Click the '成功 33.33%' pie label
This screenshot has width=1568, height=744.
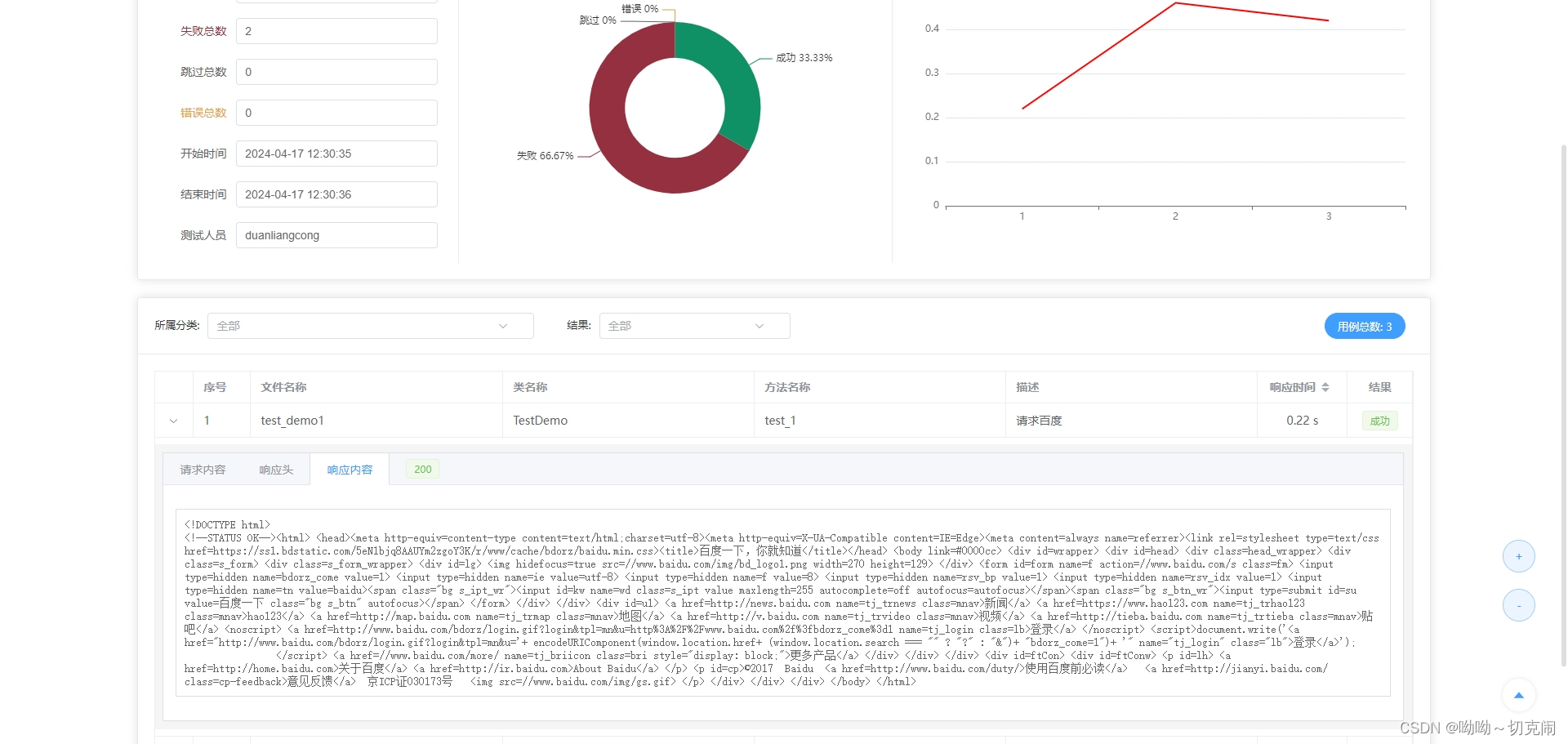pyautogui.click(x=804, y=58)
